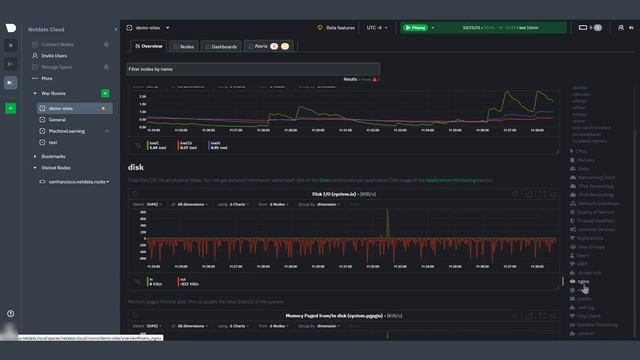The width and height of the screenshot is (640, 360).
Task: Add a new War Room with green plus
Action: tap(105, 93)
